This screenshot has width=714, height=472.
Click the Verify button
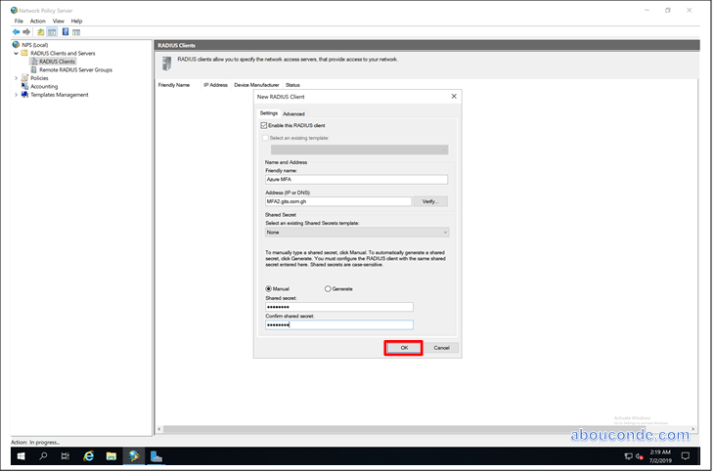pos(431,201)
